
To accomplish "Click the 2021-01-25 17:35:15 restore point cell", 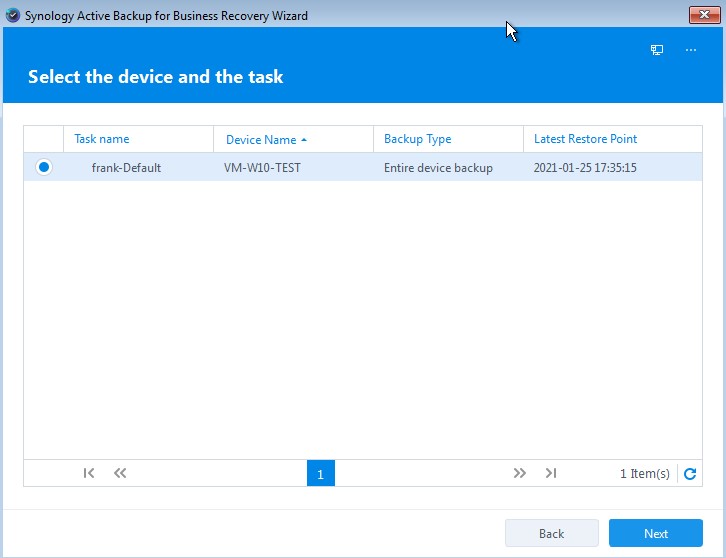I will tap(585, 168).
